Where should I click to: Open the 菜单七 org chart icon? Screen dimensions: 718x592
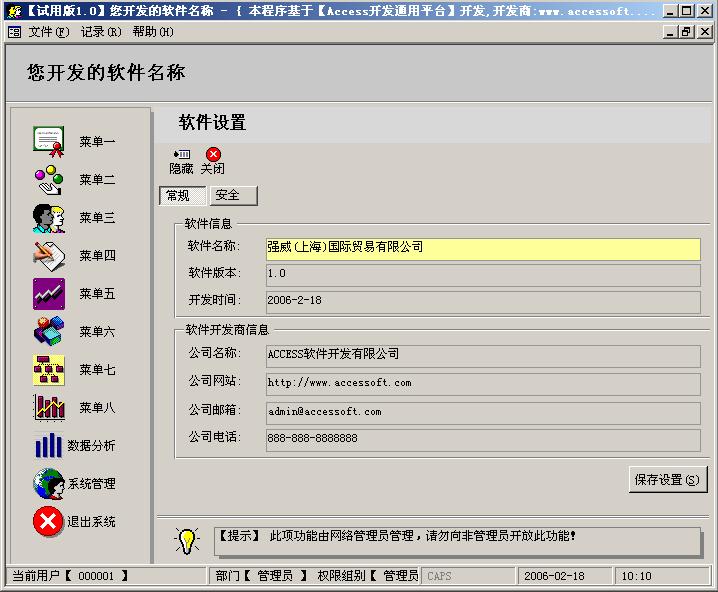click(x=49, y=369)
